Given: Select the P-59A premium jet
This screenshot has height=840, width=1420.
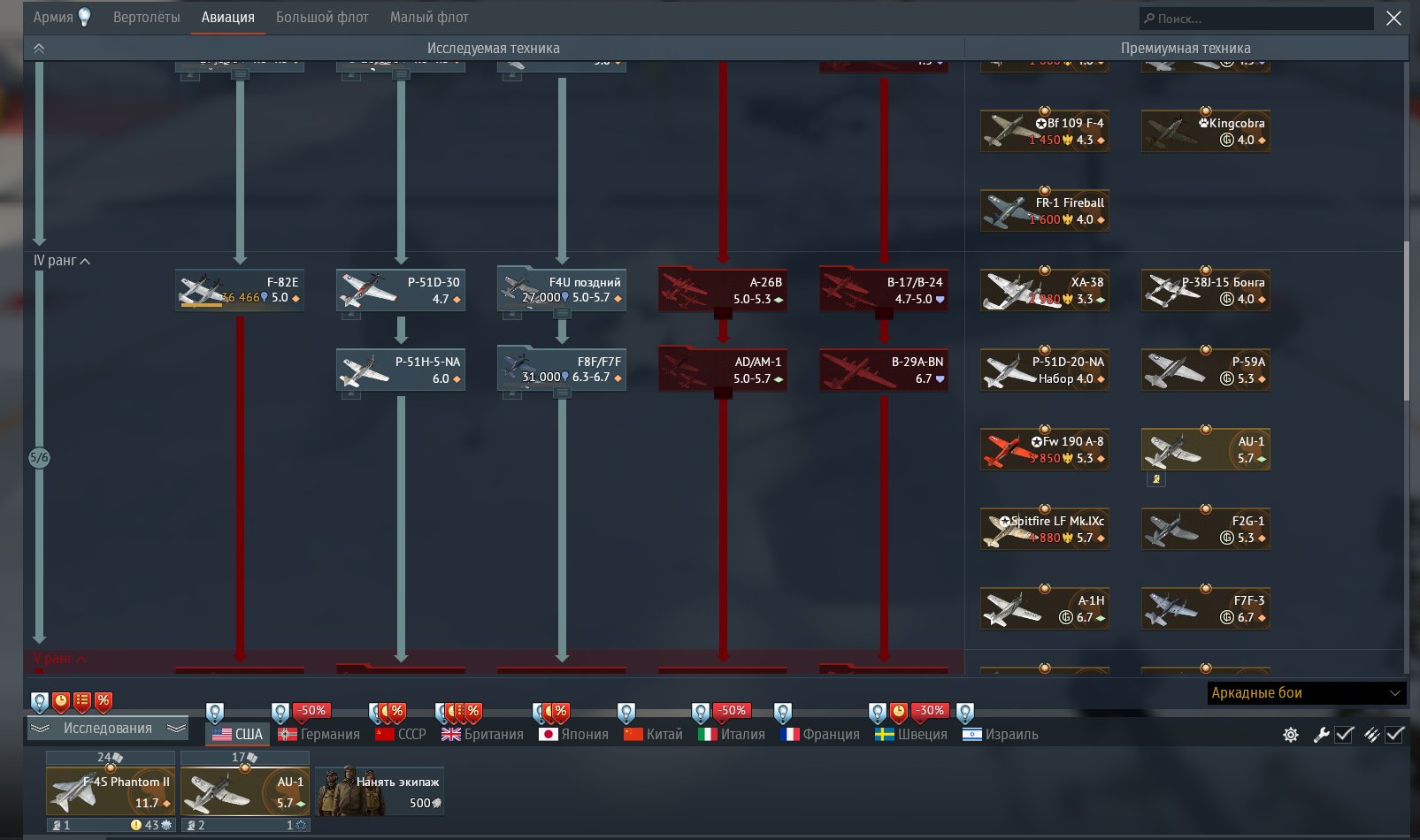Looking at the screenshot, I should coord(1206,370).
